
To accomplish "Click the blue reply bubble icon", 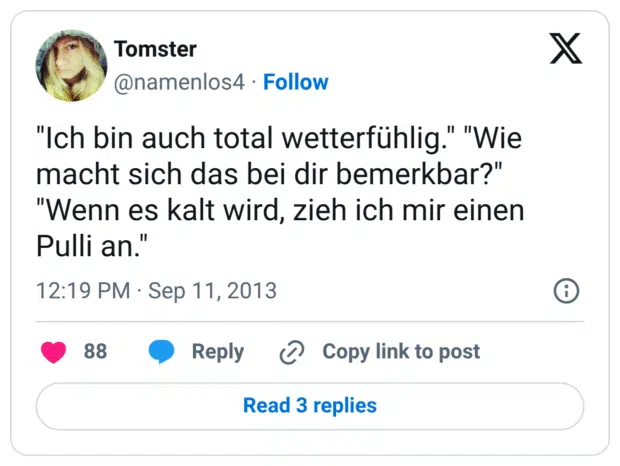I will coord(161,352).
